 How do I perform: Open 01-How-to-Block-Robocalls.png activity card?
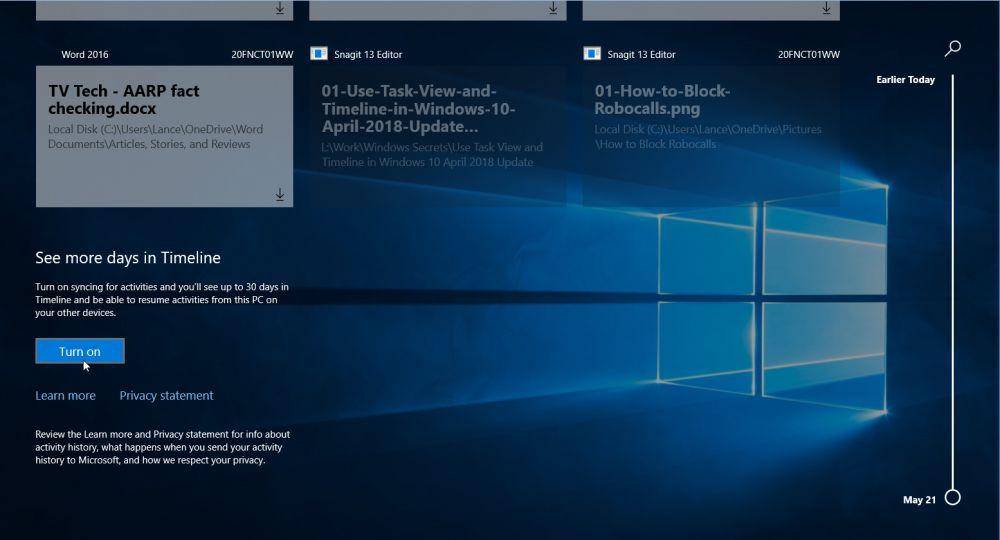click(x=711, y=136)
